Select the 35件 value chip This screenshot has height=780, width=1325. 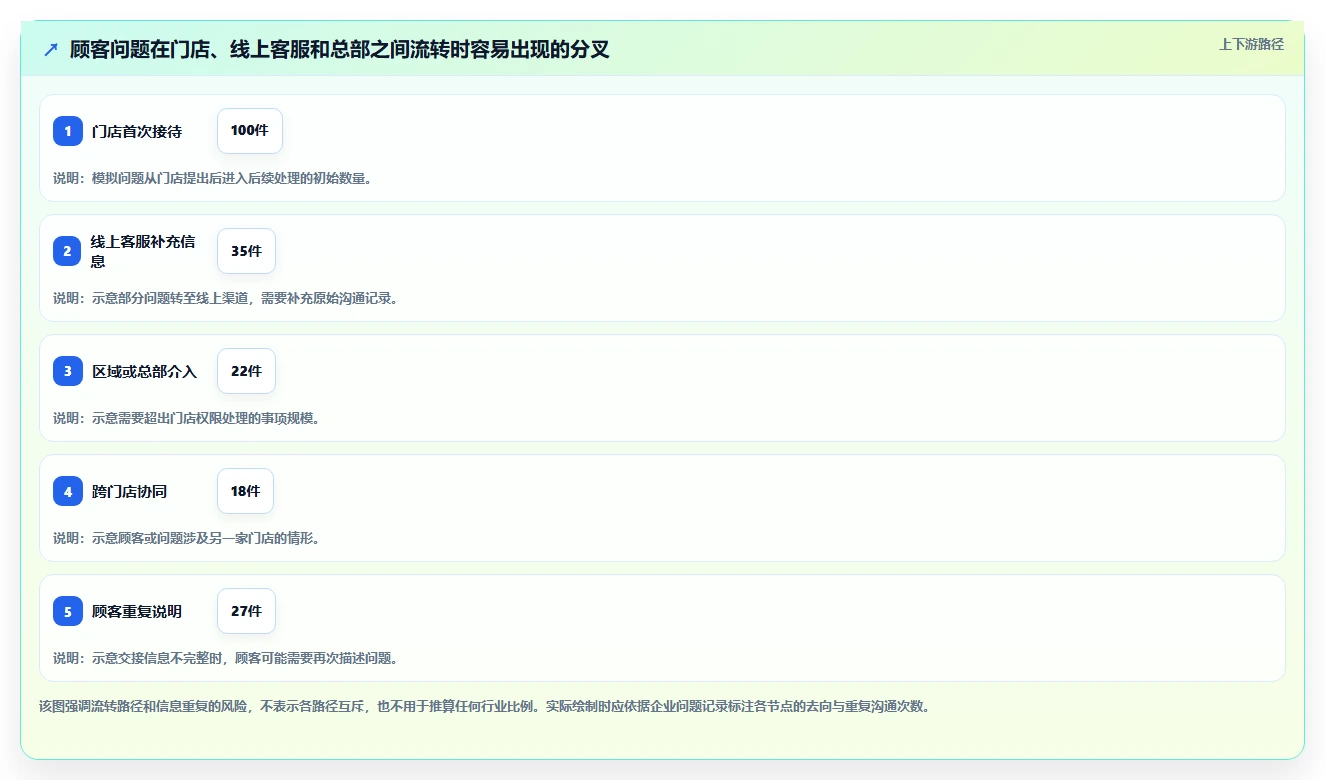click(246, 251)
